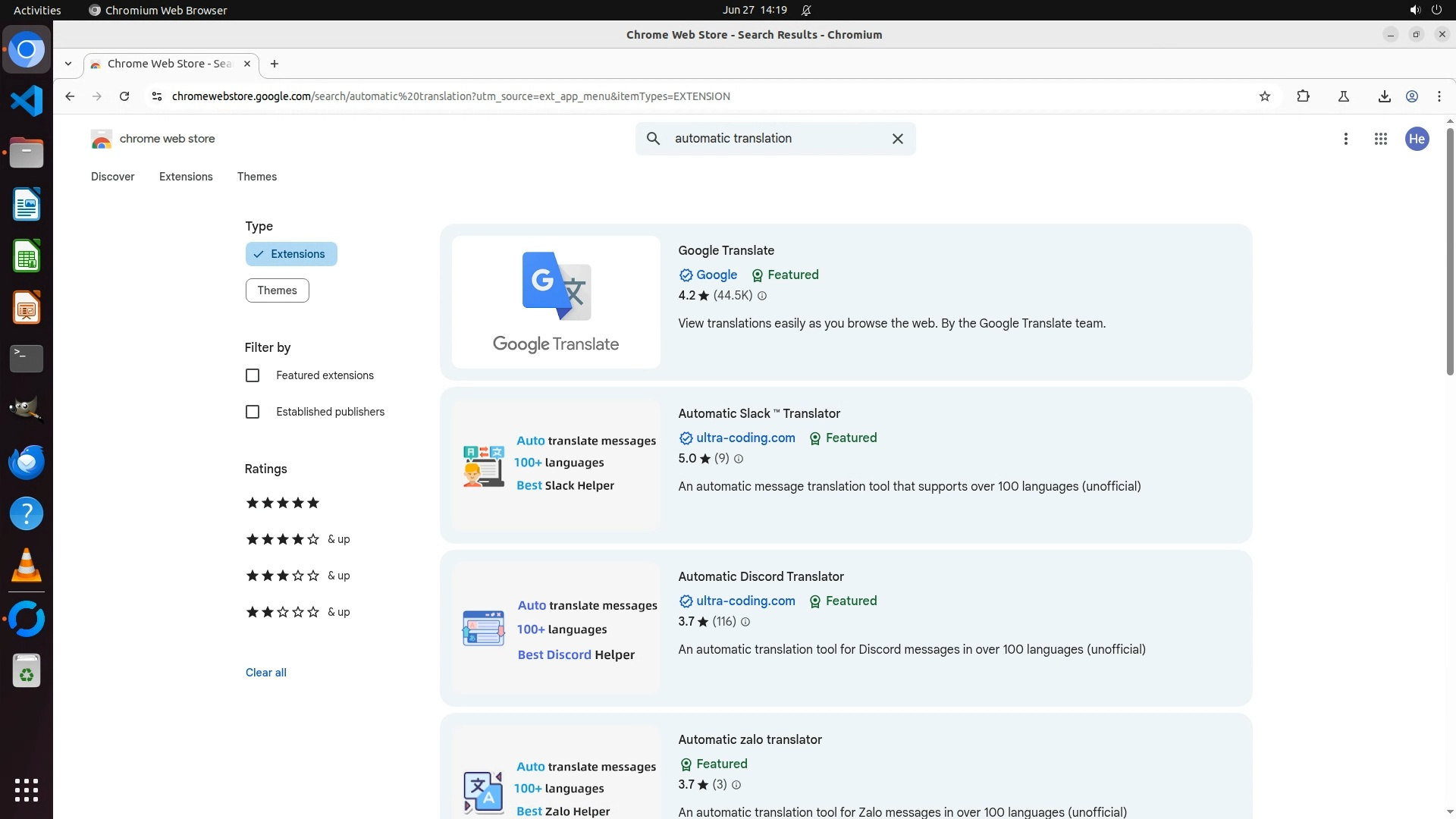
Task: Clear the search box with X
Action: tap(897, 139)
